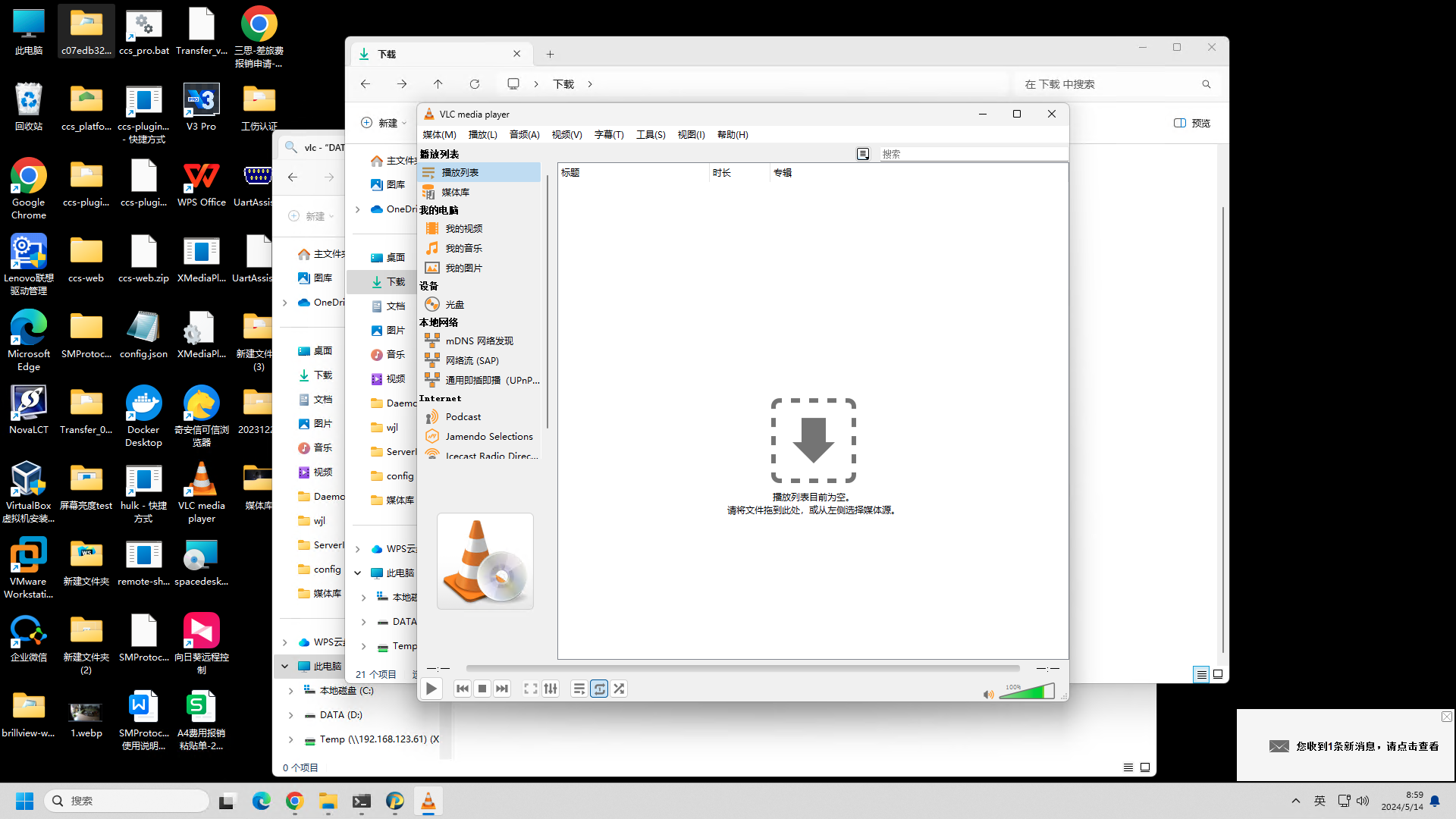Click the 在 下载 中搜索 search box
1456x819 pixels.
coord(1117,84)
